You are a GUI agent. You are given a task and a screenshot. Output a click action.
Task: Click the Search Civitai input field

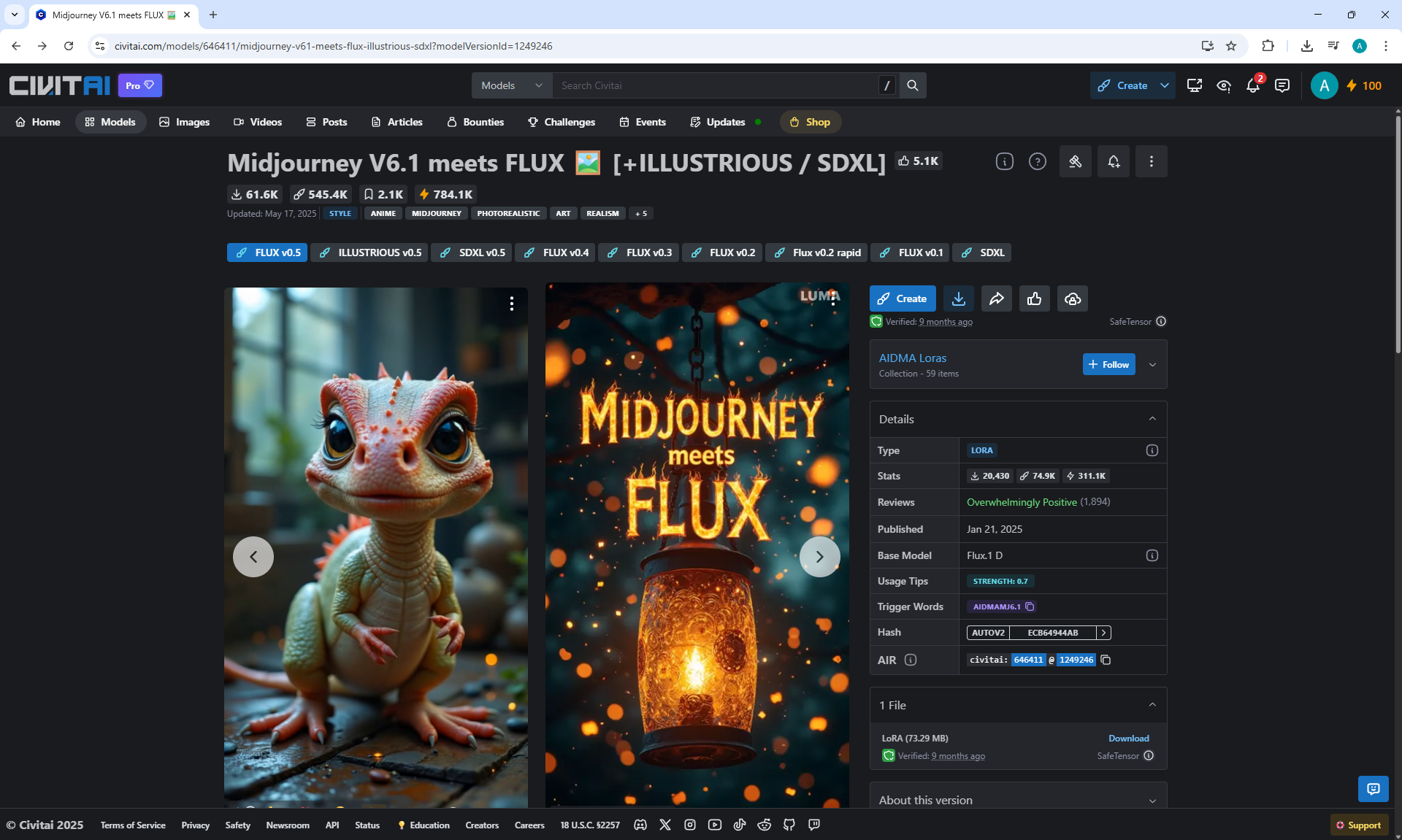click(x=716, y=85)
